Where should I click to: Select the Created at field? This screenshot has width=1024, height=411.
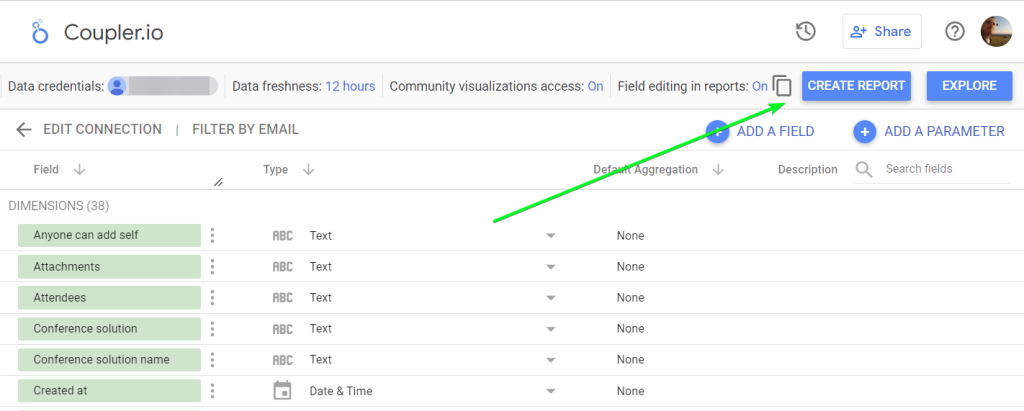click(109, 391)
